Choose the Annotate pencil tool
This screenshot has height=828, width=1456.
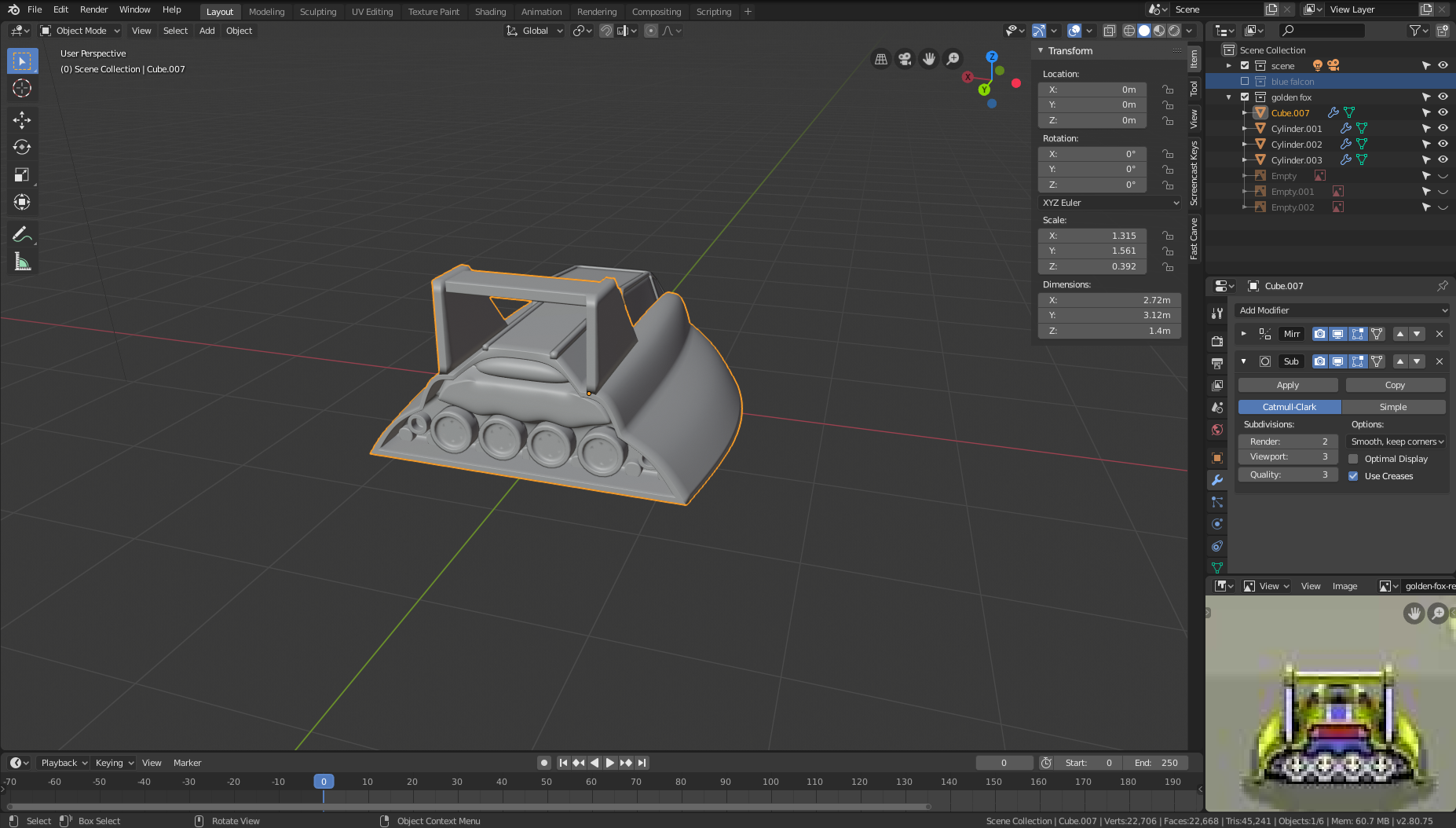[22, 234]
